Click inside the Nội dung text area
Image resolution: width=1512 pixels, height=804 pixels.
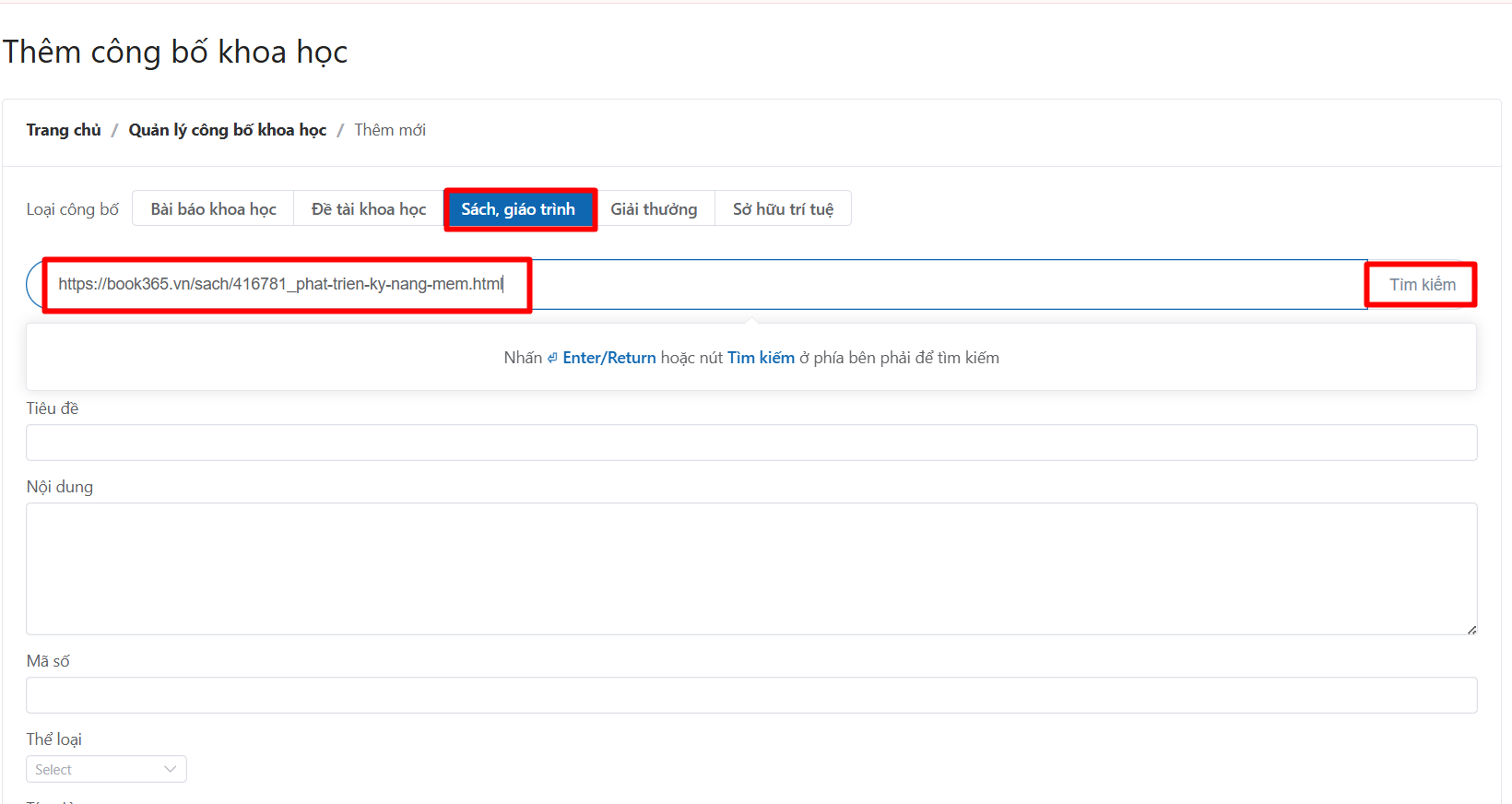click(x=751, y=568)
